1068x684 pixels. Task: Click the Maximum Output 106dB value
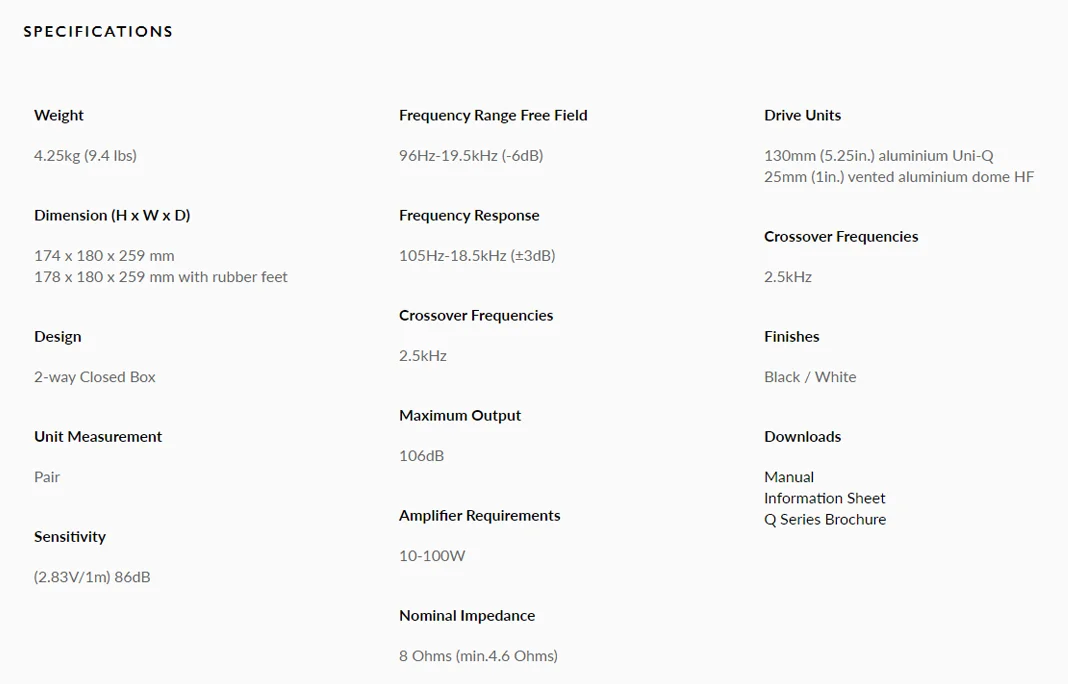click(x=422, y=456)
